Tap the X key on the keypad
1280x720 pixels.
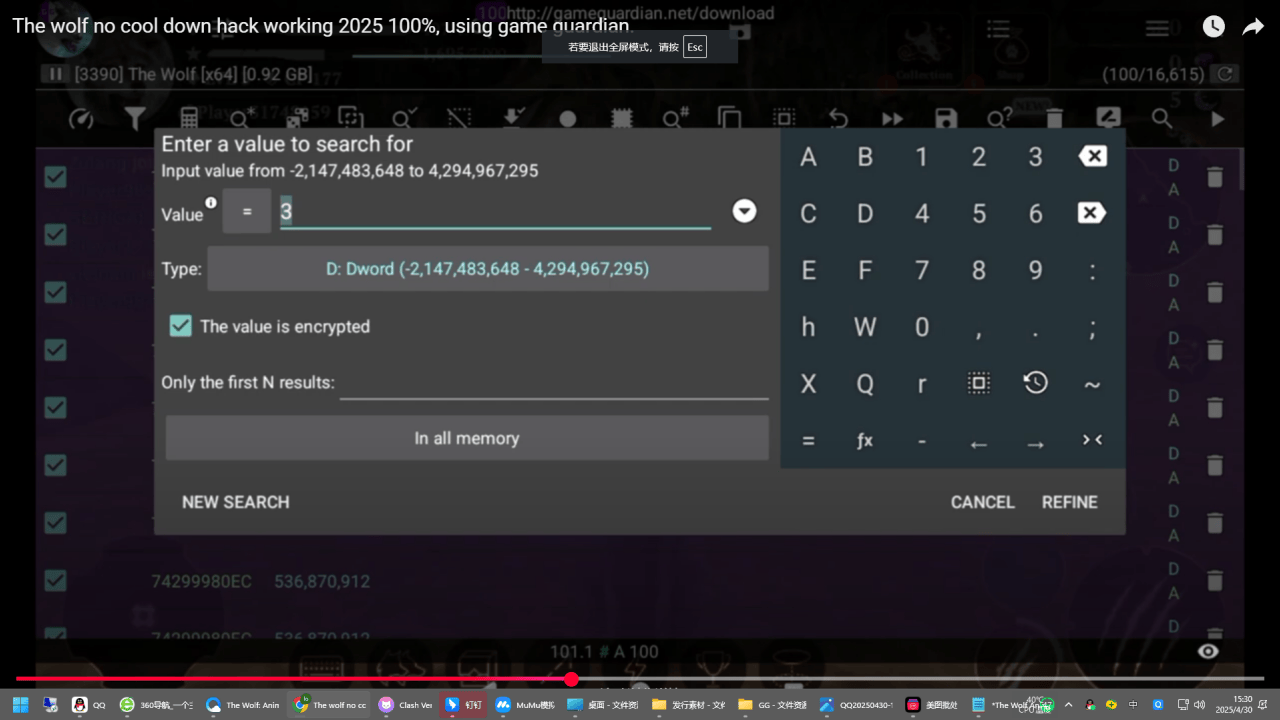808,384
